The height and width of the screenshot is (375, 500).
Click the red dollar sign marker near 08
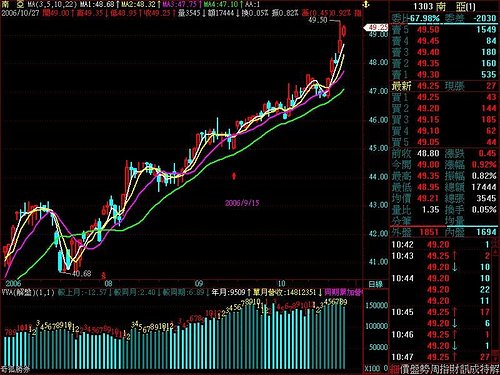click(x=104, y=276)
